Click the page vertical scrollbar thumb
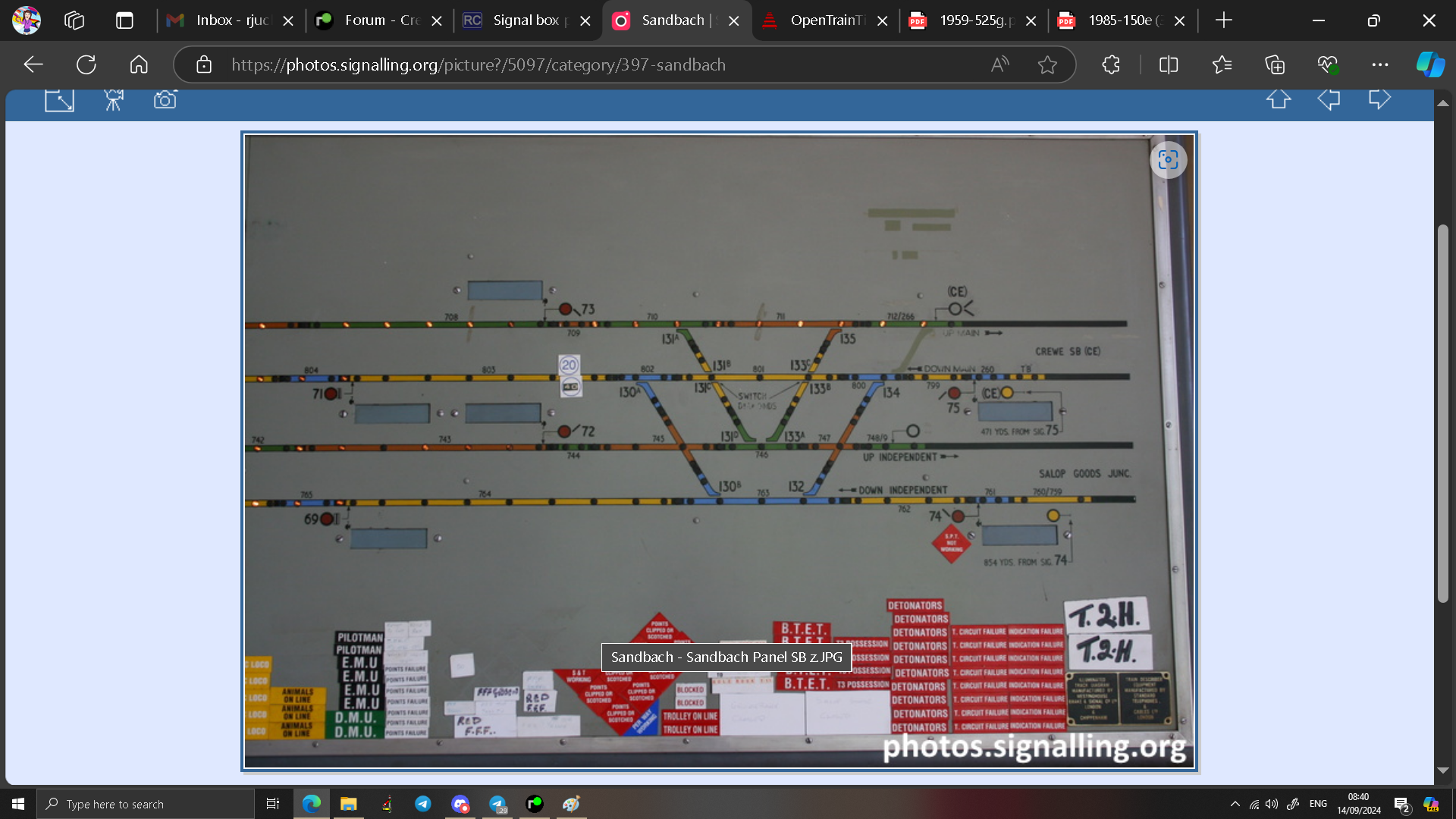The height and width of the screenshot is (819, 1456). pos(1443,413)
